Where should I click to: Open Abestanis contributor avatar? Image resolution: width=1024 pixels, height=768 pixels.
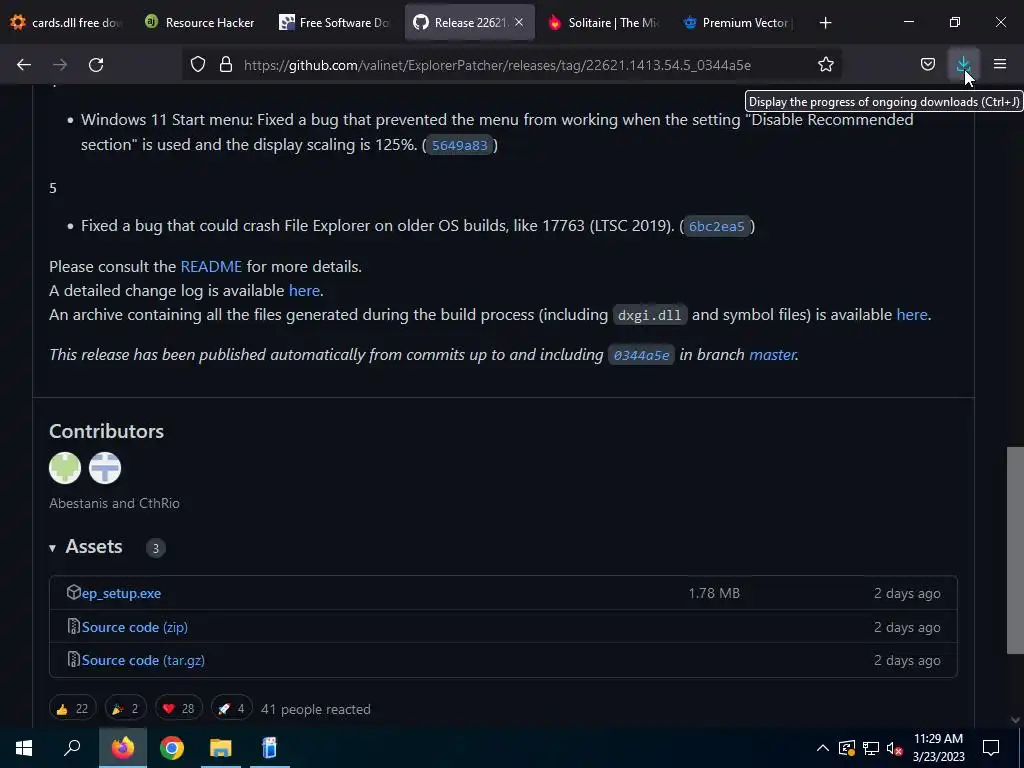[65, 468]
